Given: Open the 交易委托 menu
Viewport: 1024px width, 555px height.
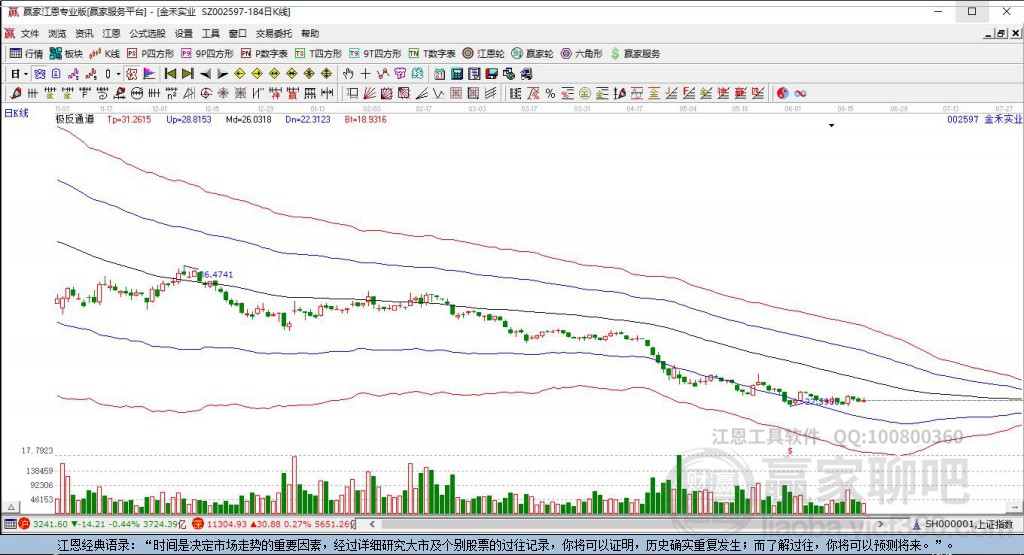Looking at the screenshot, I should click(274, 33).
